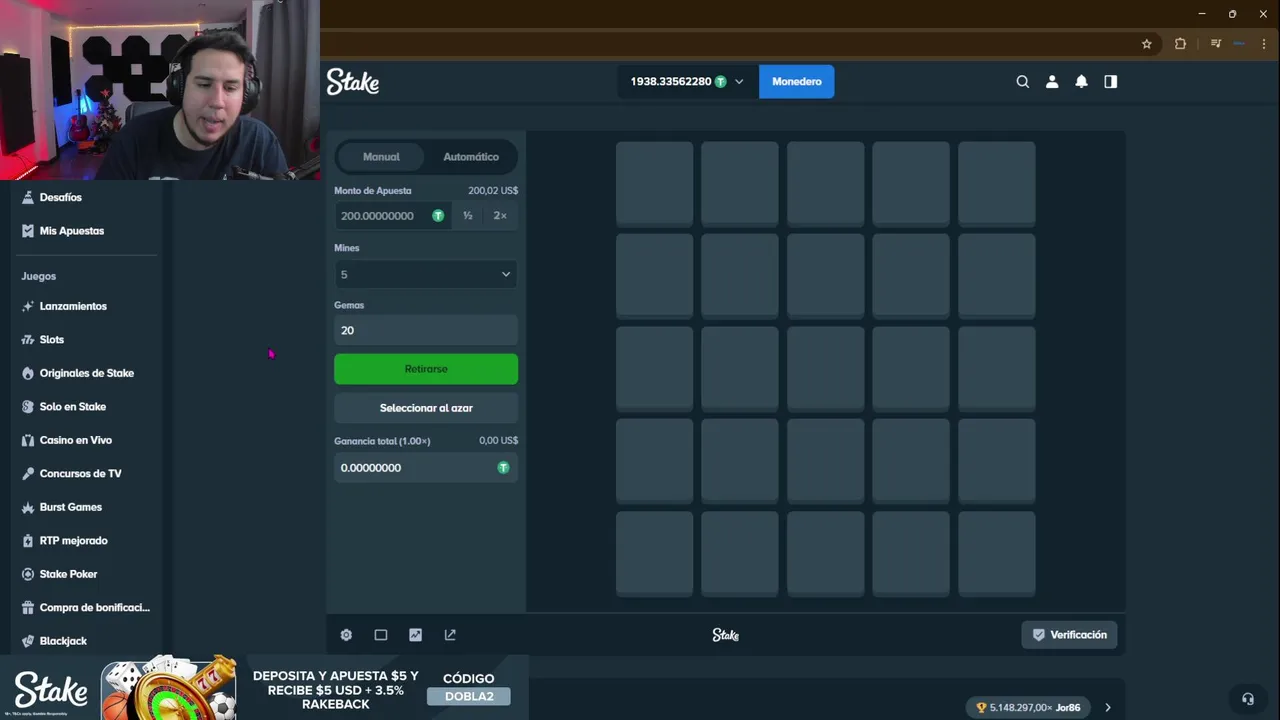This screenshot has height=720, width=1280.
Task: Click the Casino en Vivo icon
Action: pyautogui.click(x=28, y=440)
